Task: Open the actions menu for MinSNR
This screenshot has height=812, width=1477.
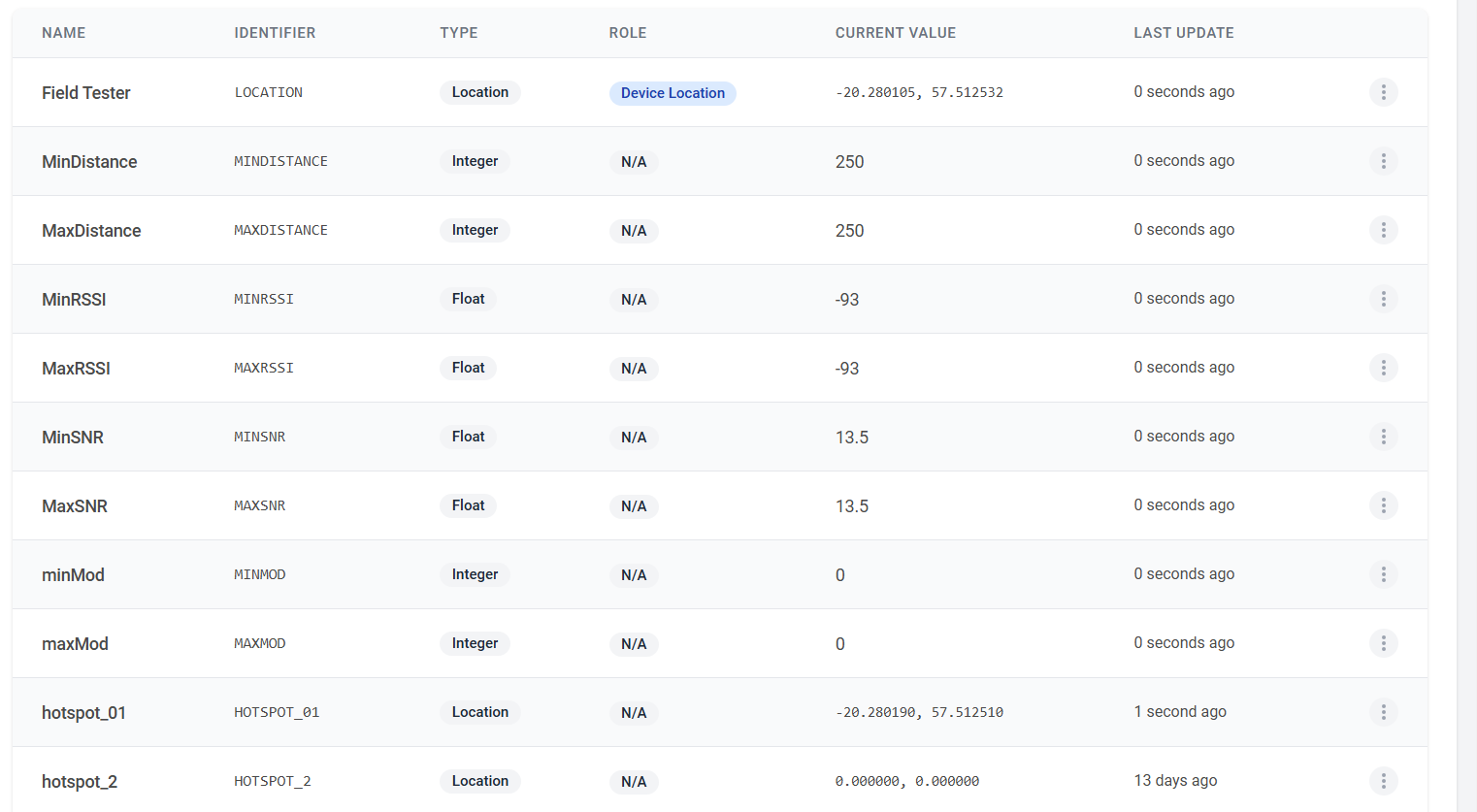Action: [1383, 437]
